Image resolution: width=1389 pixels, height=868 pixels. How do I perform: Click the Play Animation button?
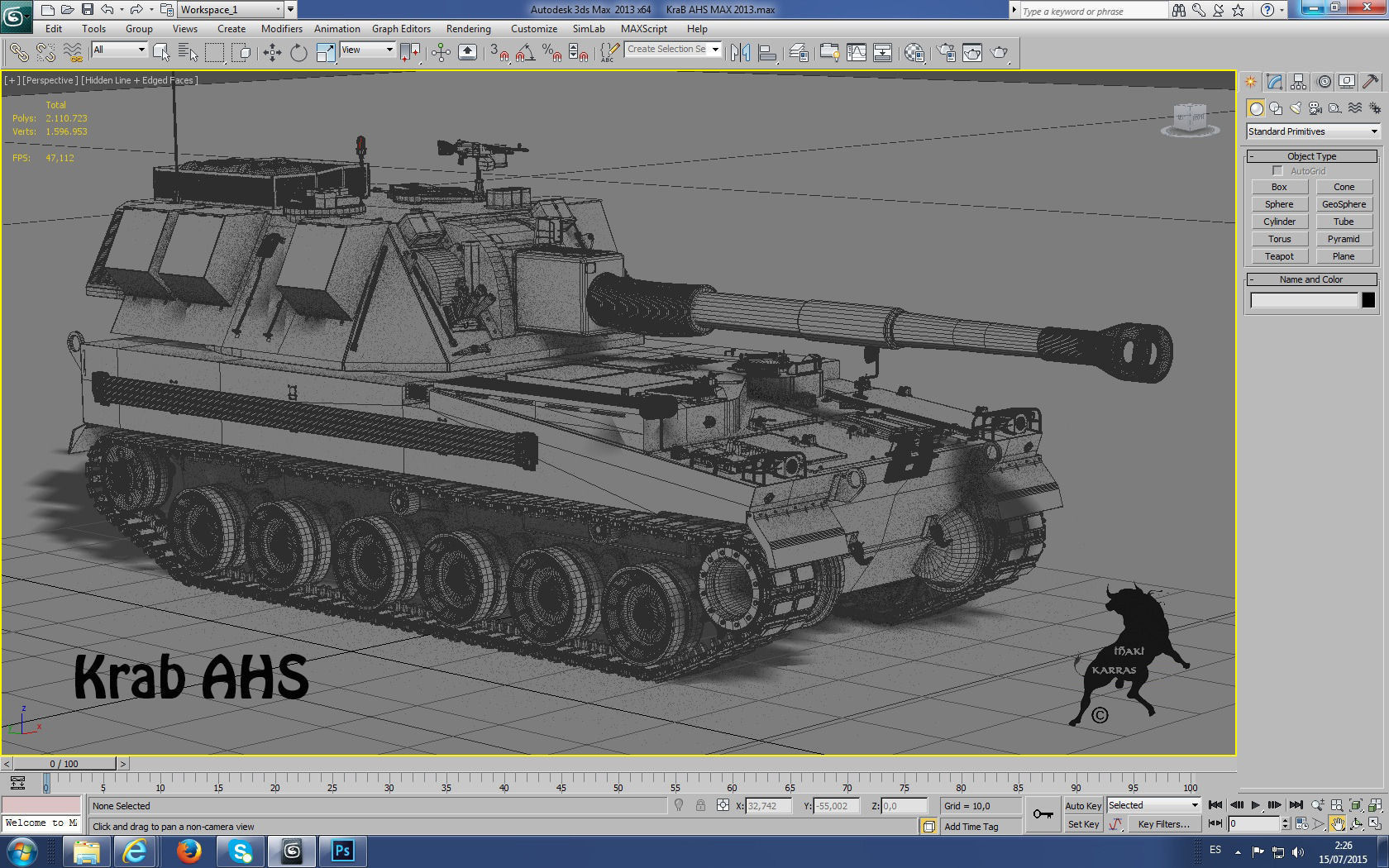(1256, 805)
